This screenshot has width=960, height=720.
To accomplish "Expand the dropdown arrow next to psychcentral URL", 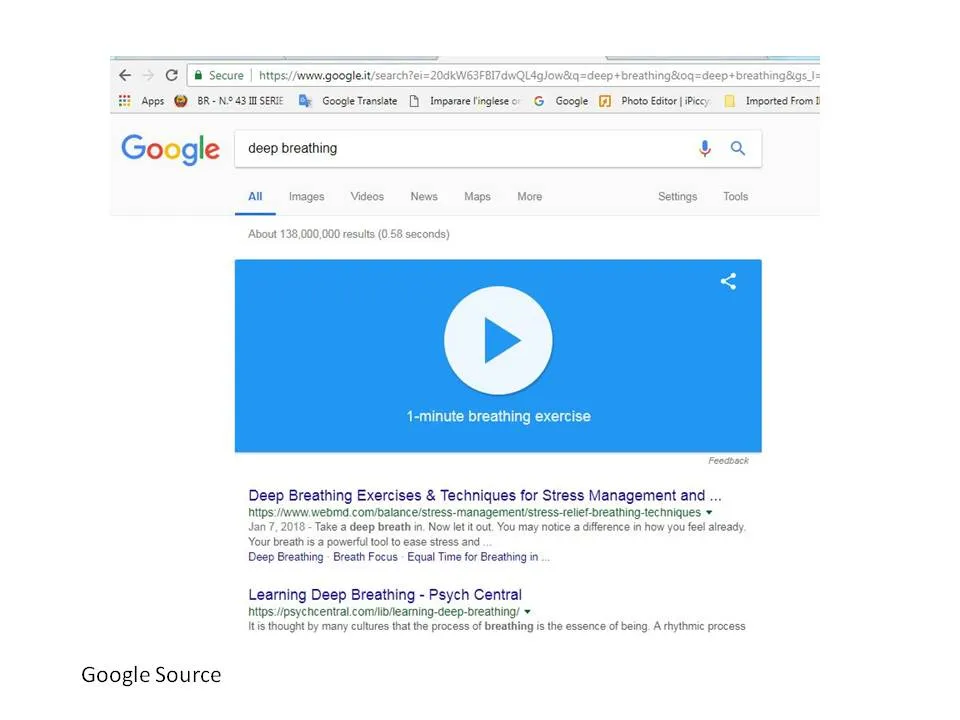I will click(527, 612).
